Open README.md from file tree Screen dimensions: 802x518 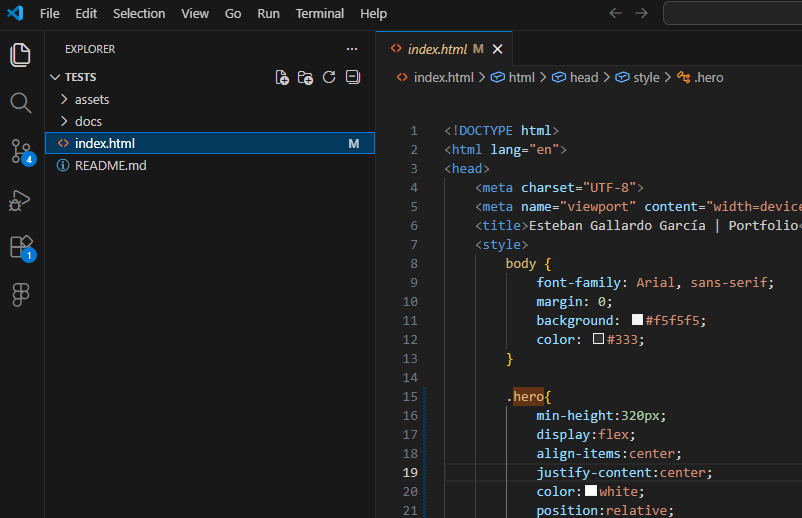(110, 165)
